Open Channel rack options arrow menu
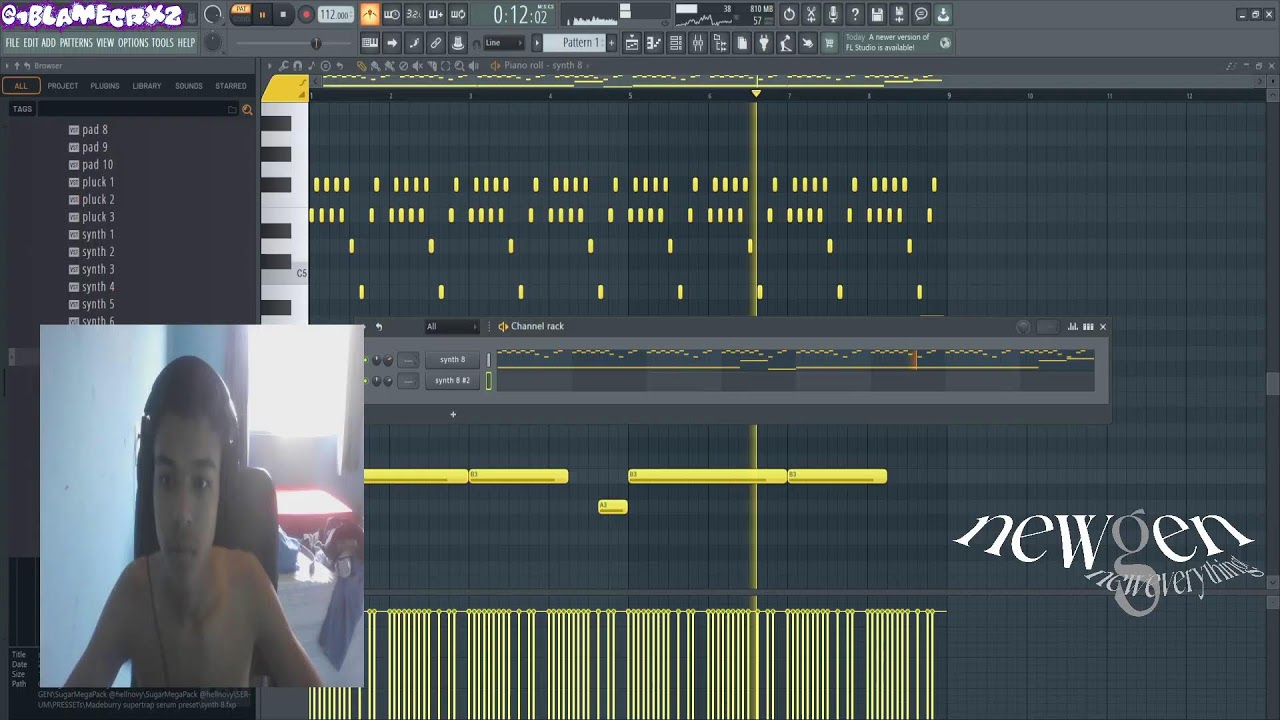1280x720 pixels. 366,327
